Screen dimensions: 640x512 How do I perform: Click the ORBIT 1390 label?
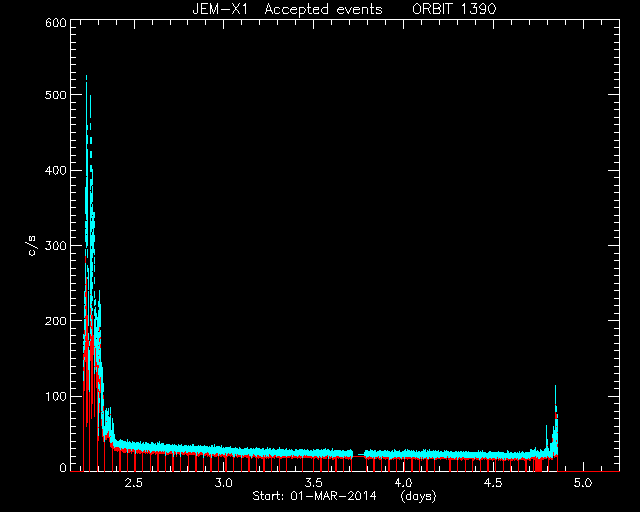[454, 9]
